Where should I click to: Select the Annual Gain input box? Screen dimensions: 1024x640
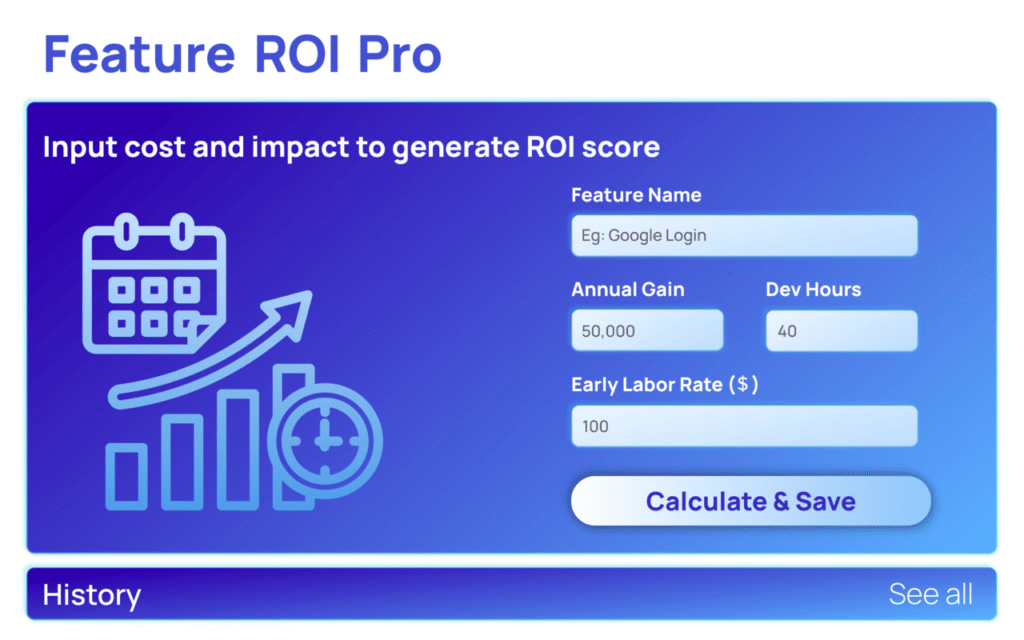[x=647, y=331]
